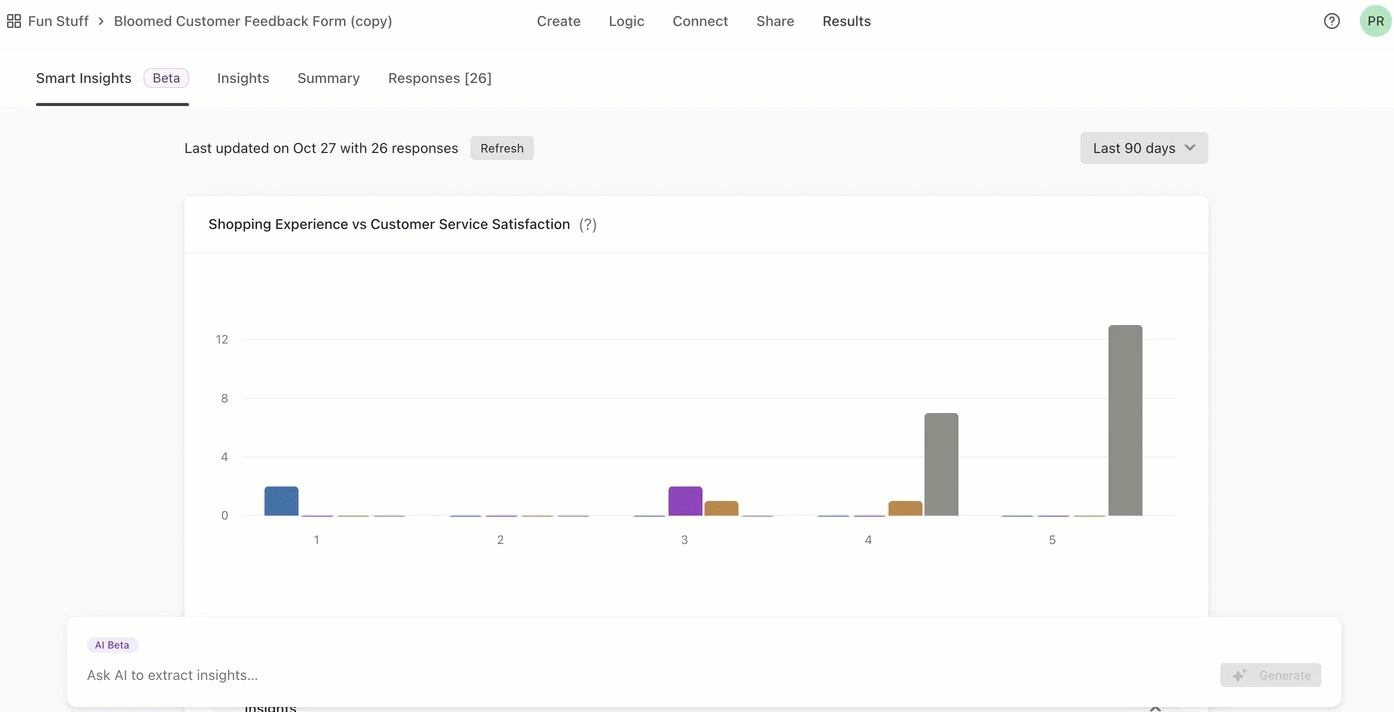The width and height of the screenshot is (1394, 712).
Task: Go to the Create section
Action: 558,21
